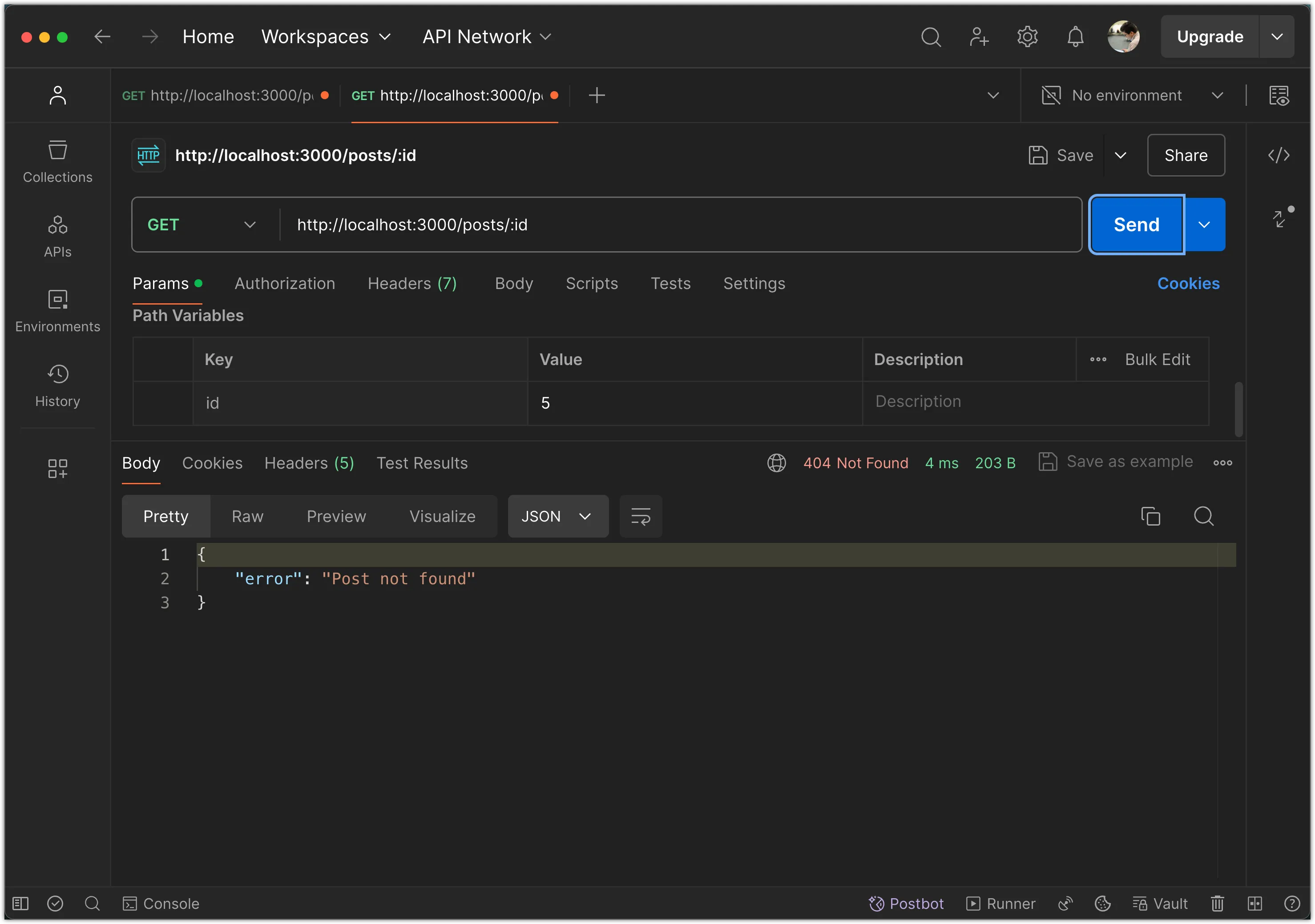Click the Environments sidebar icon
The width and height of the screenshot is (1315, 924).
(58, 300)
